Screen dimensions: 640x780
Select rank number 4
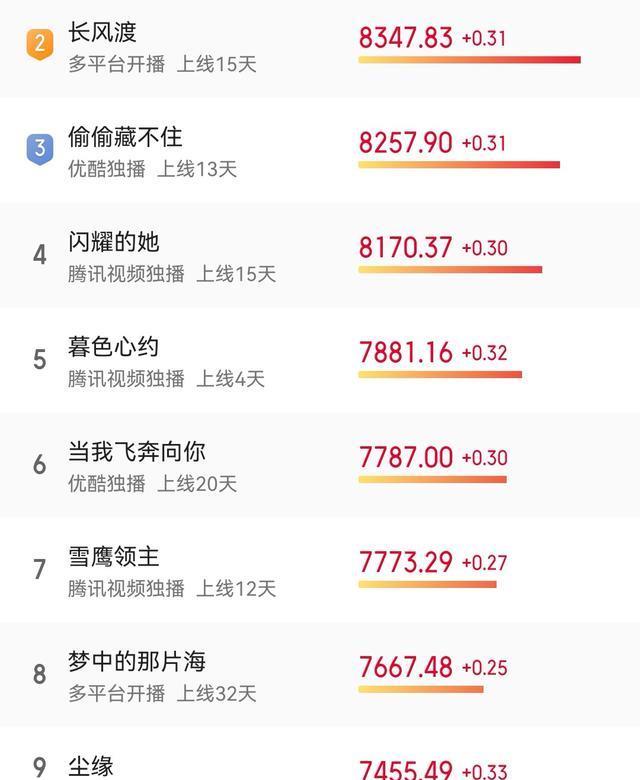[40, 255]
